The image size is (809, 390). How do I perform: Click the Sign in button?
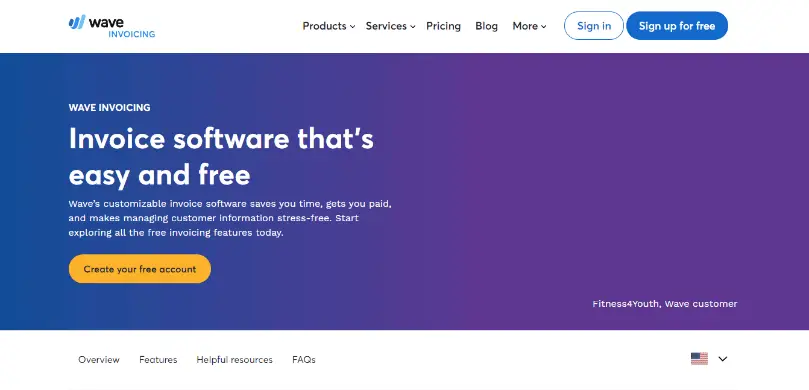click(594, 26)
